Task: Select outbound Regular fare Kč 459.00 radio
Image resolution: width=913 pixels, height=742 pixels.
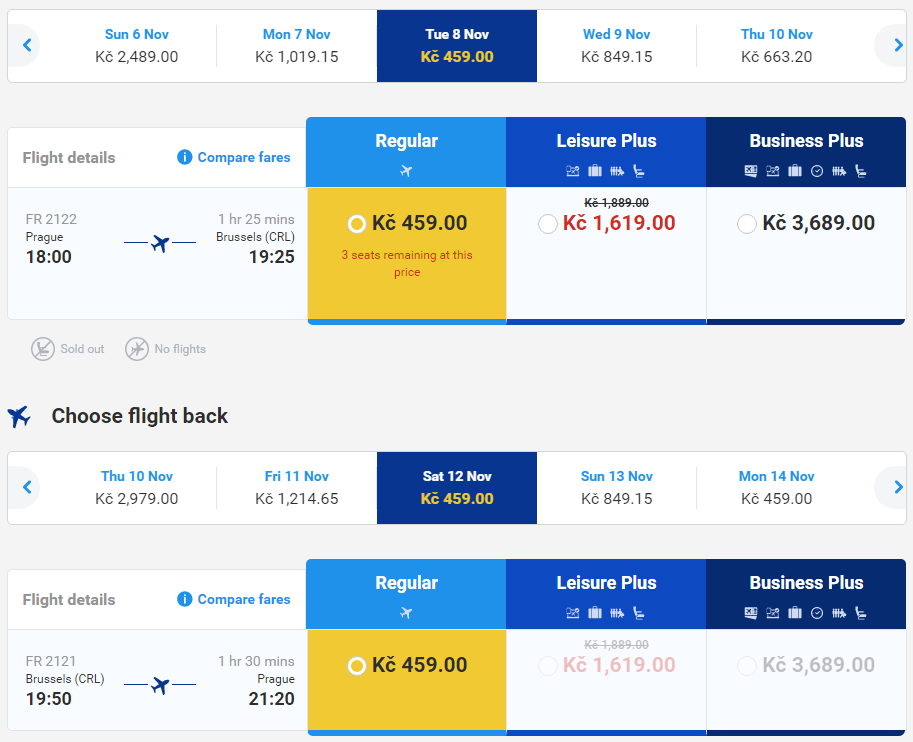Action: coord(356,224)
